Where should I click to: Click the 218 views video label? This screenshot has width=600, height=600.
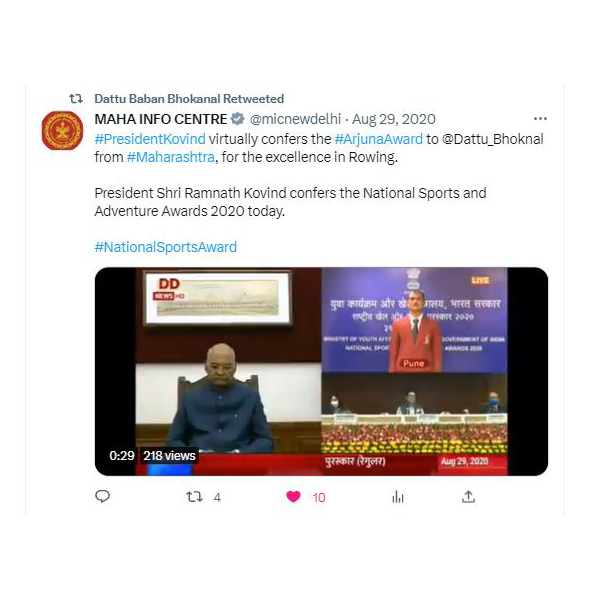tap(169, 456)
